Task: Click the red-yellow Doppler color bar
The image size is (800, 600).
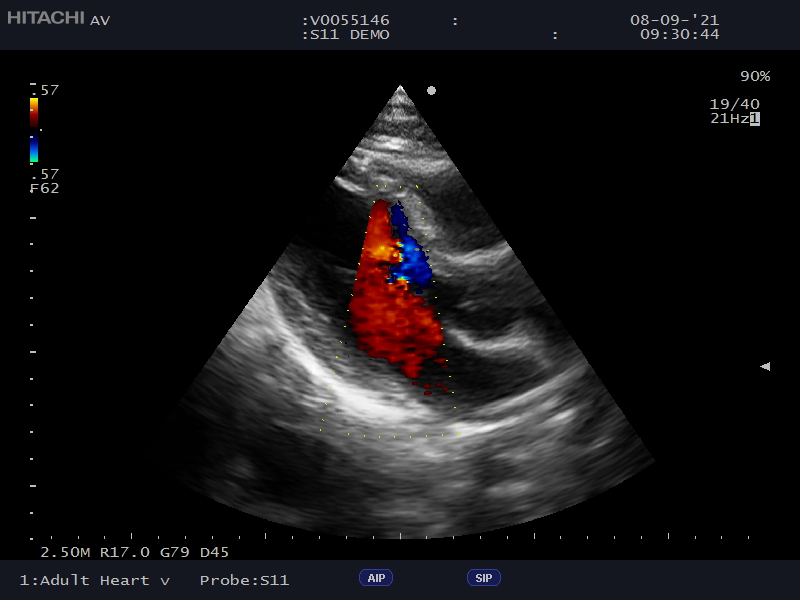Action: coord(34,112)
